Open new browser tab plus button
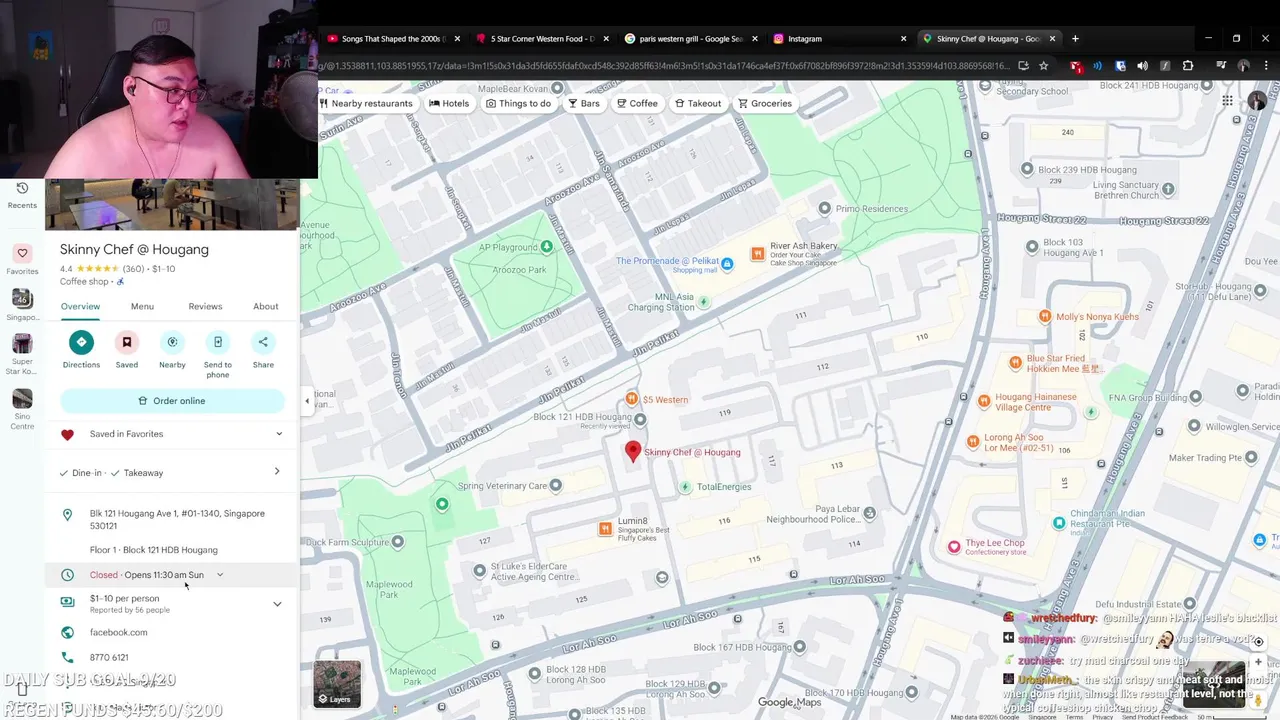The height and width of the screenshot is (720, 1280). 1075,39
